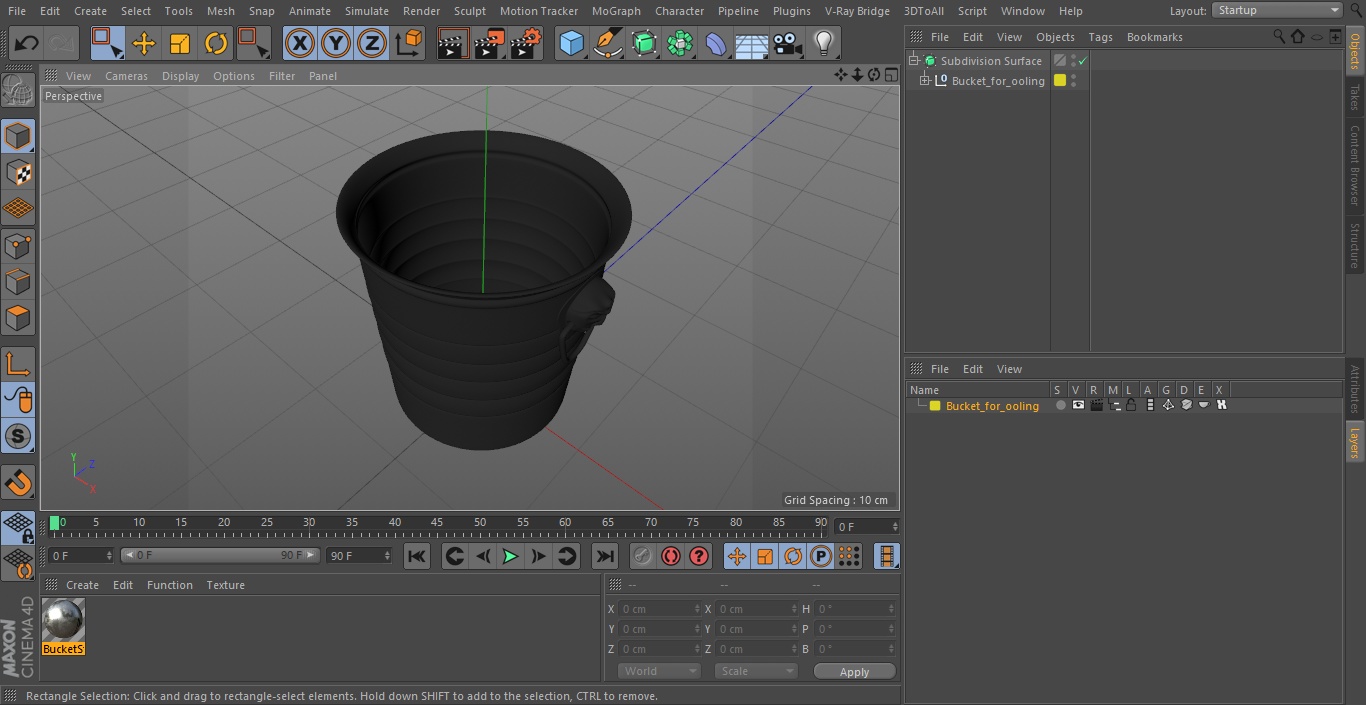Switch the coordinate system icon

pyautogui.click(x=409, y=44)
